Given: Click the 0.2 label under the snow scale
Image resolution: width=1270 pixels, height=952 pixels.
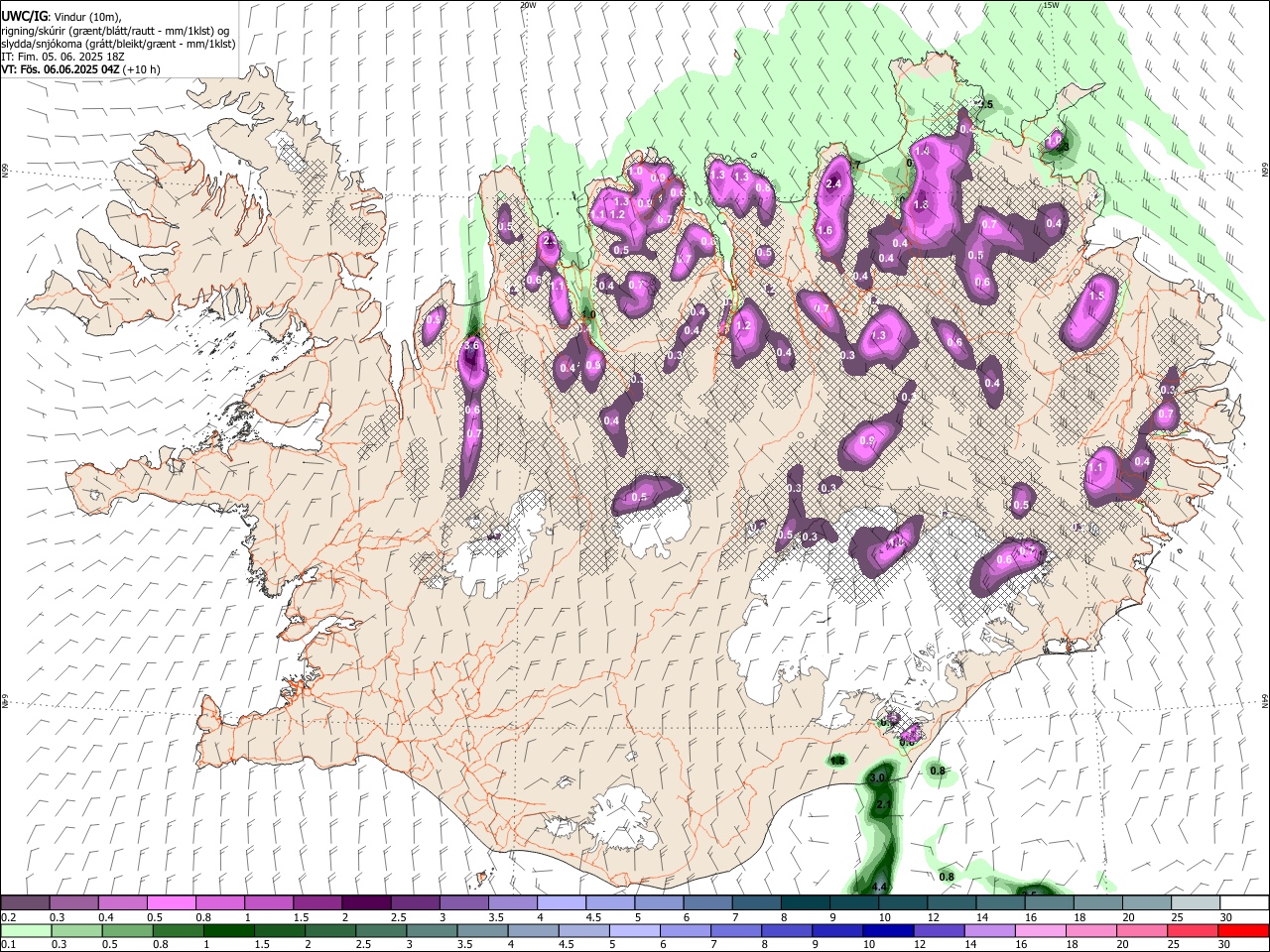Looking at the screenshot, I should pos(9,917).
